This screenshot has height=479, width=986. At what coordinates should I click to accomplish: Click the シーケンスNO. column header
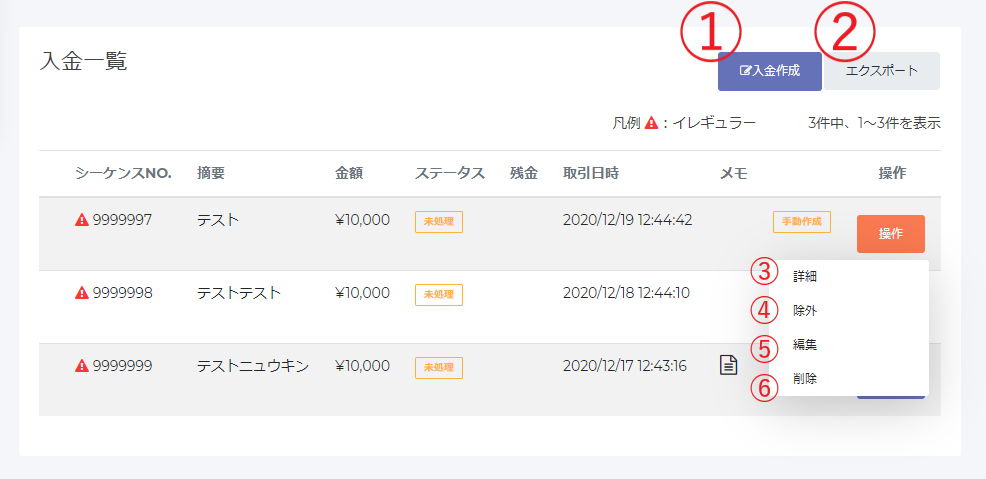click(x=123, y=173)
